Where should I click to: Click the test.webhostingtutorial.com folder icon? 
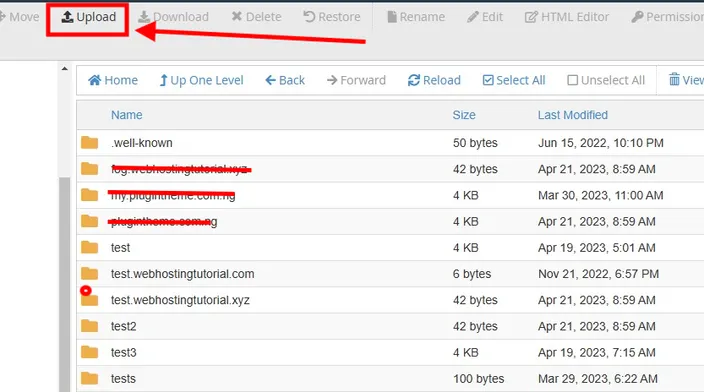[89, 273]
